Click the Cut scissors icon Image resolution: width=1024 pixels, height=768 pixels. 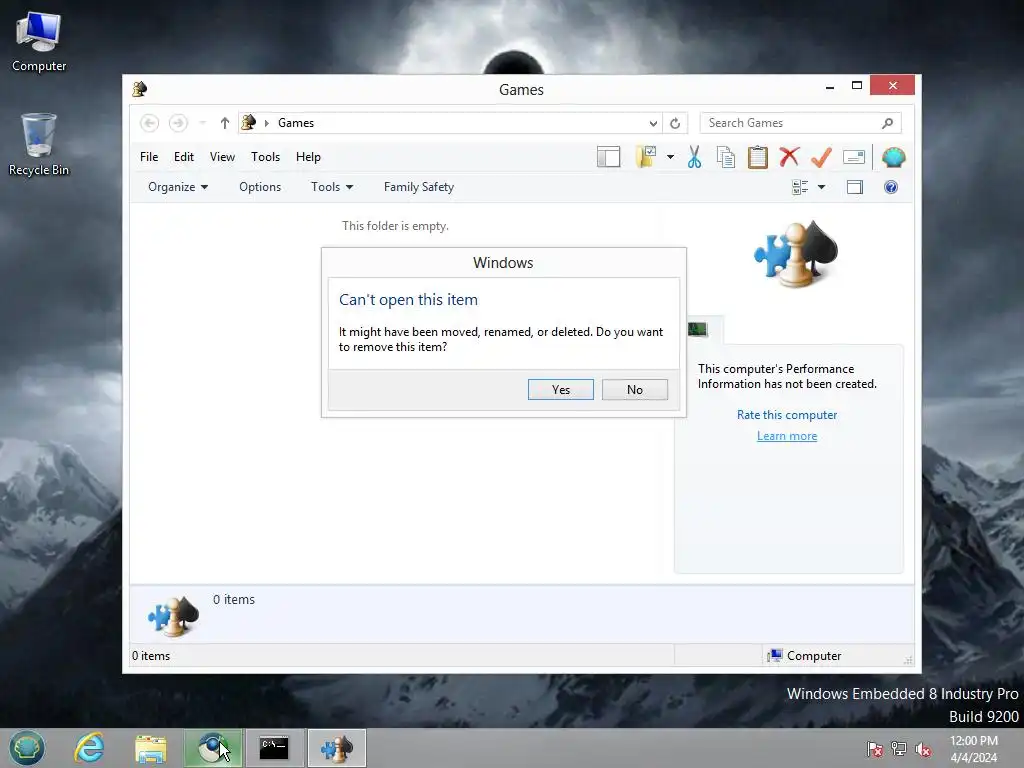pos(694,157)
